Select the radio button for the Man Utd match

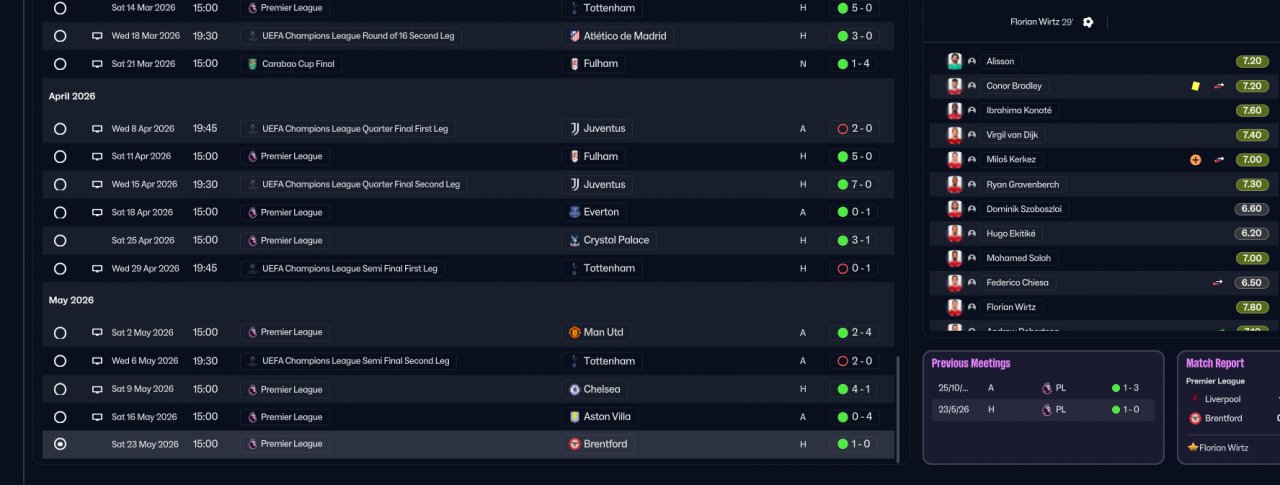(60, 332)
